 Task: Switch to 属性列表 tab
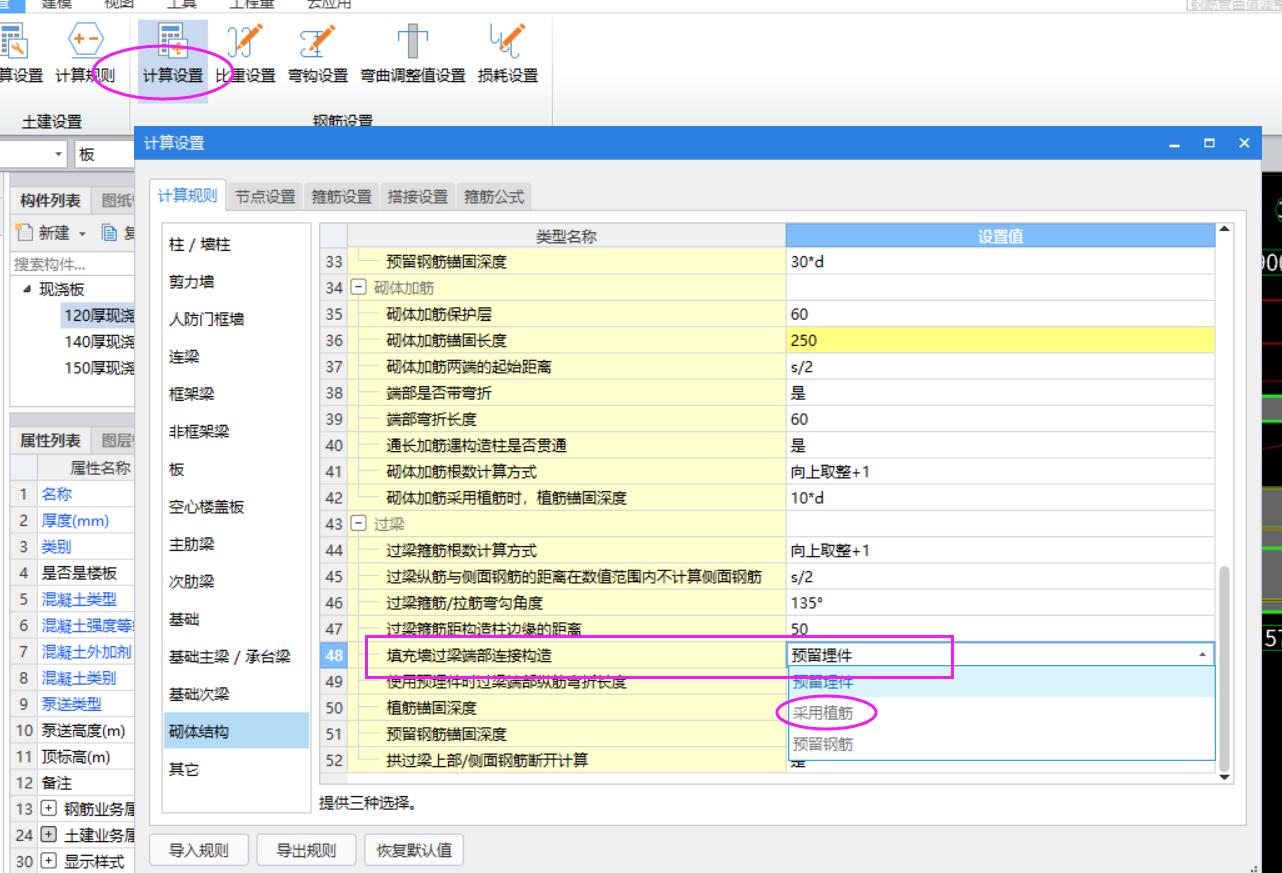(x=51, y=440)
